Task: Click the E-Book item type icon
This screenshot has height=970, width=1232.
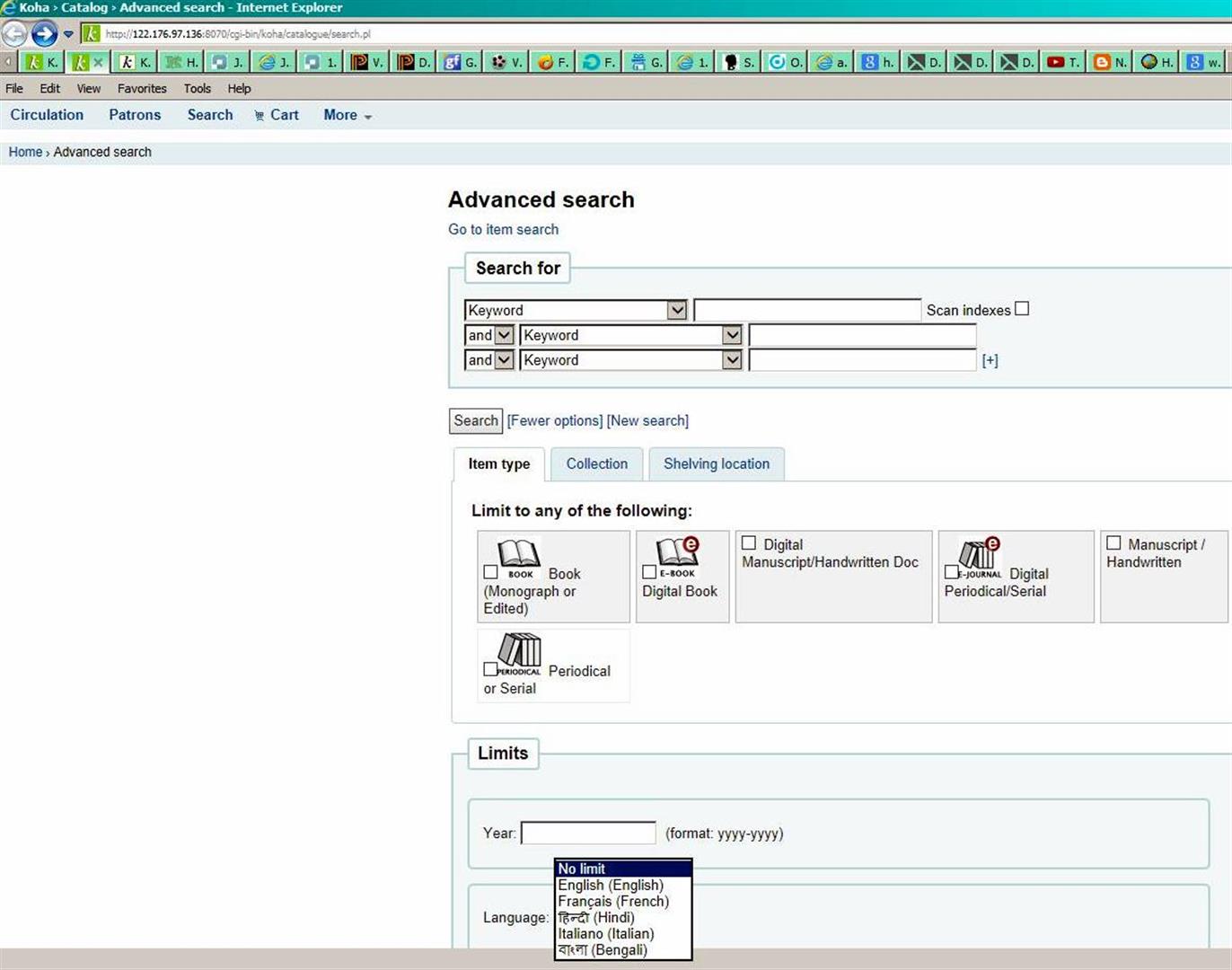Action: click(x=678, y=558)
